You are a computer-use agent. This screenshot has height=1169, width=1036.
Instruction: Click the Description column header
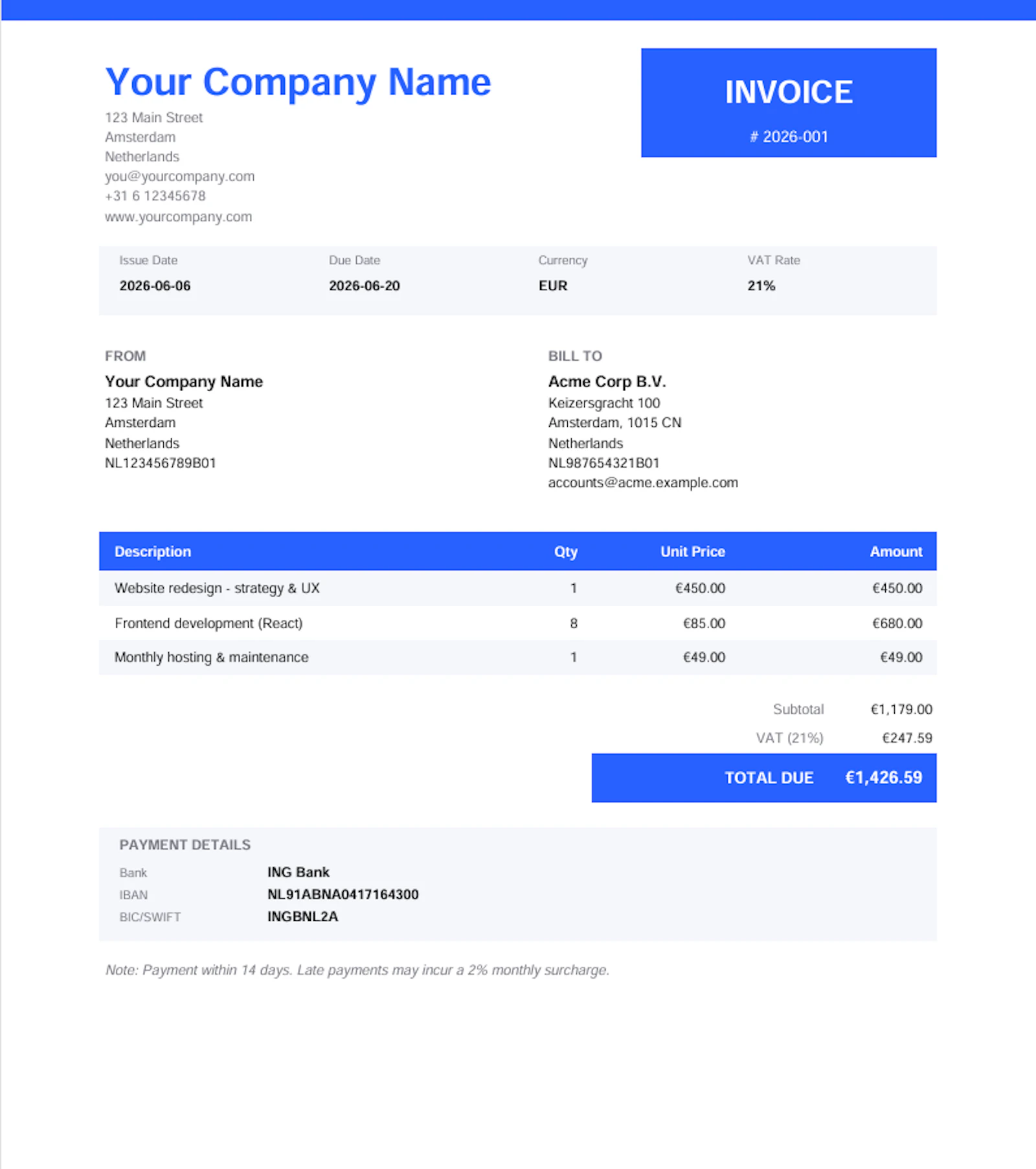[152, 552]
